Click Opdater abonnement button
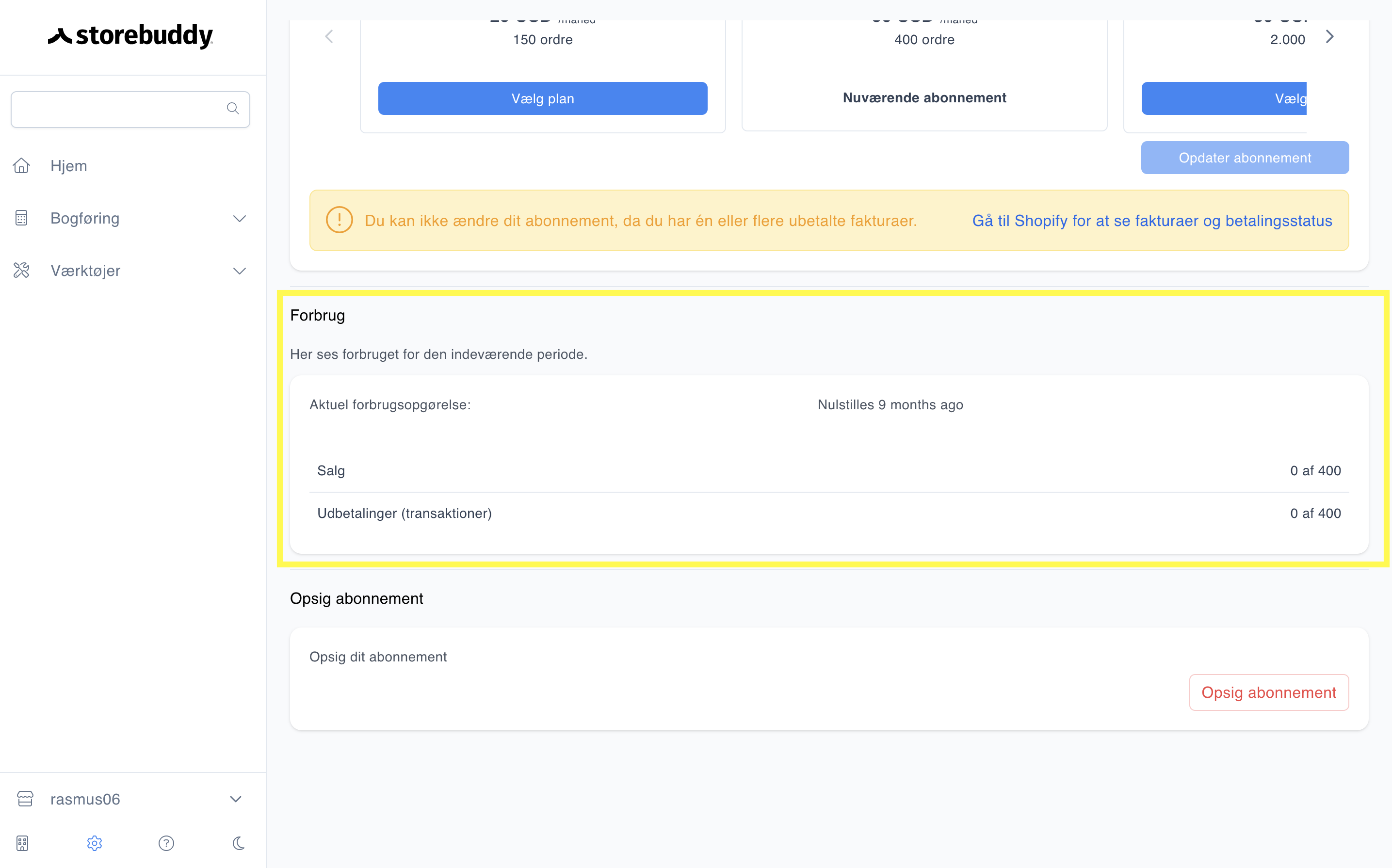Screen dimensions: 1392x868 1245,158
